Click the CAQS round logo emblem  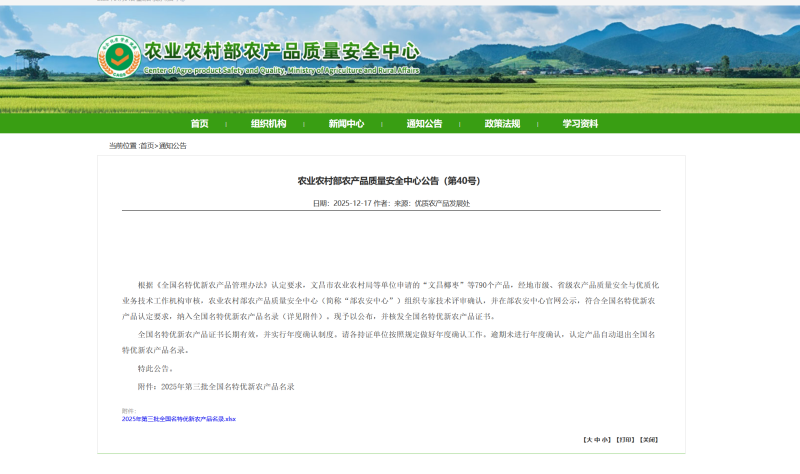coord(119,58)
